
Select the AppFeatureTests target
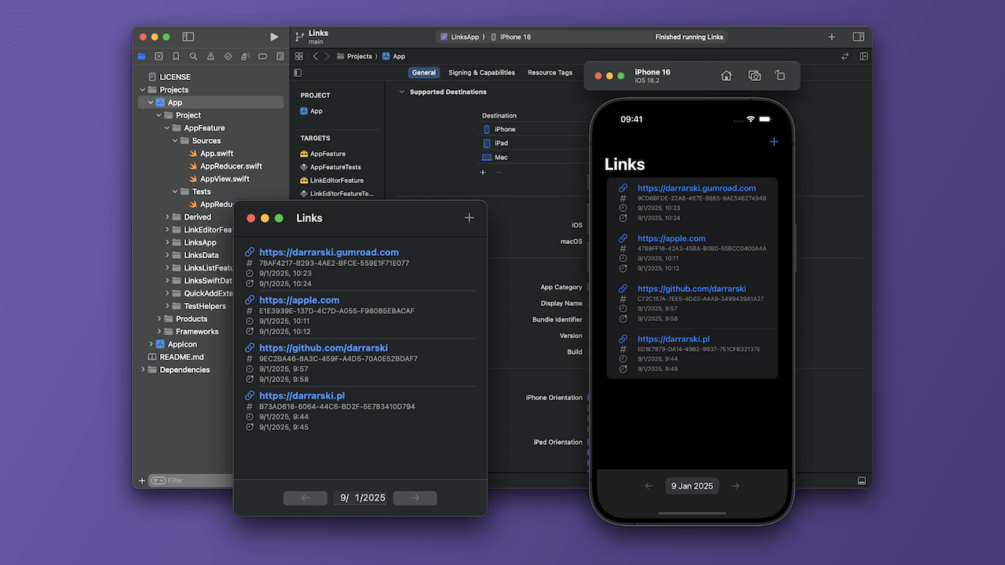[335, 167]
